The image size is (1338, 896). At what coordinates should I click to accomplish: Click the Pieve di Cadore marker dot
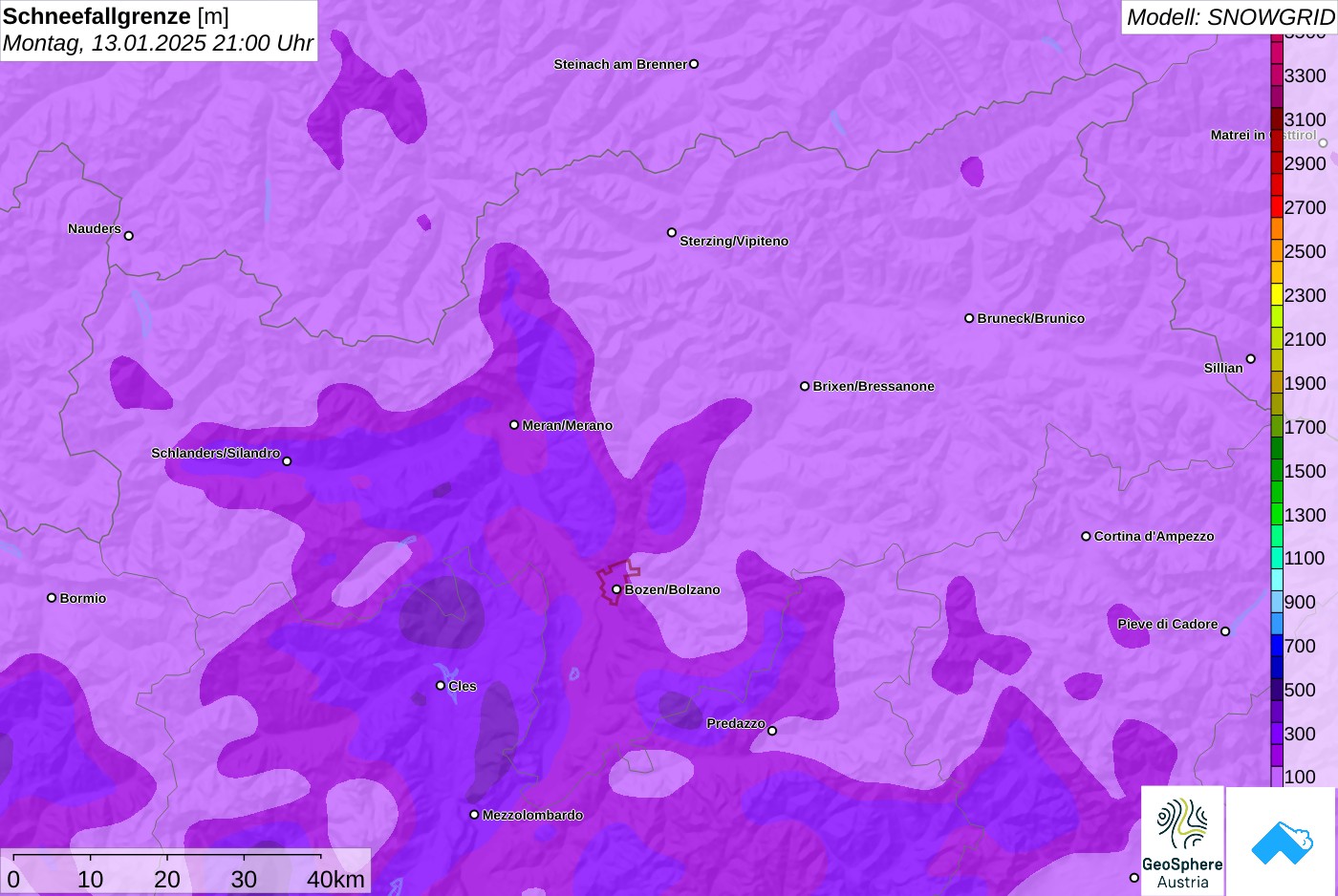coord(1225,631)
